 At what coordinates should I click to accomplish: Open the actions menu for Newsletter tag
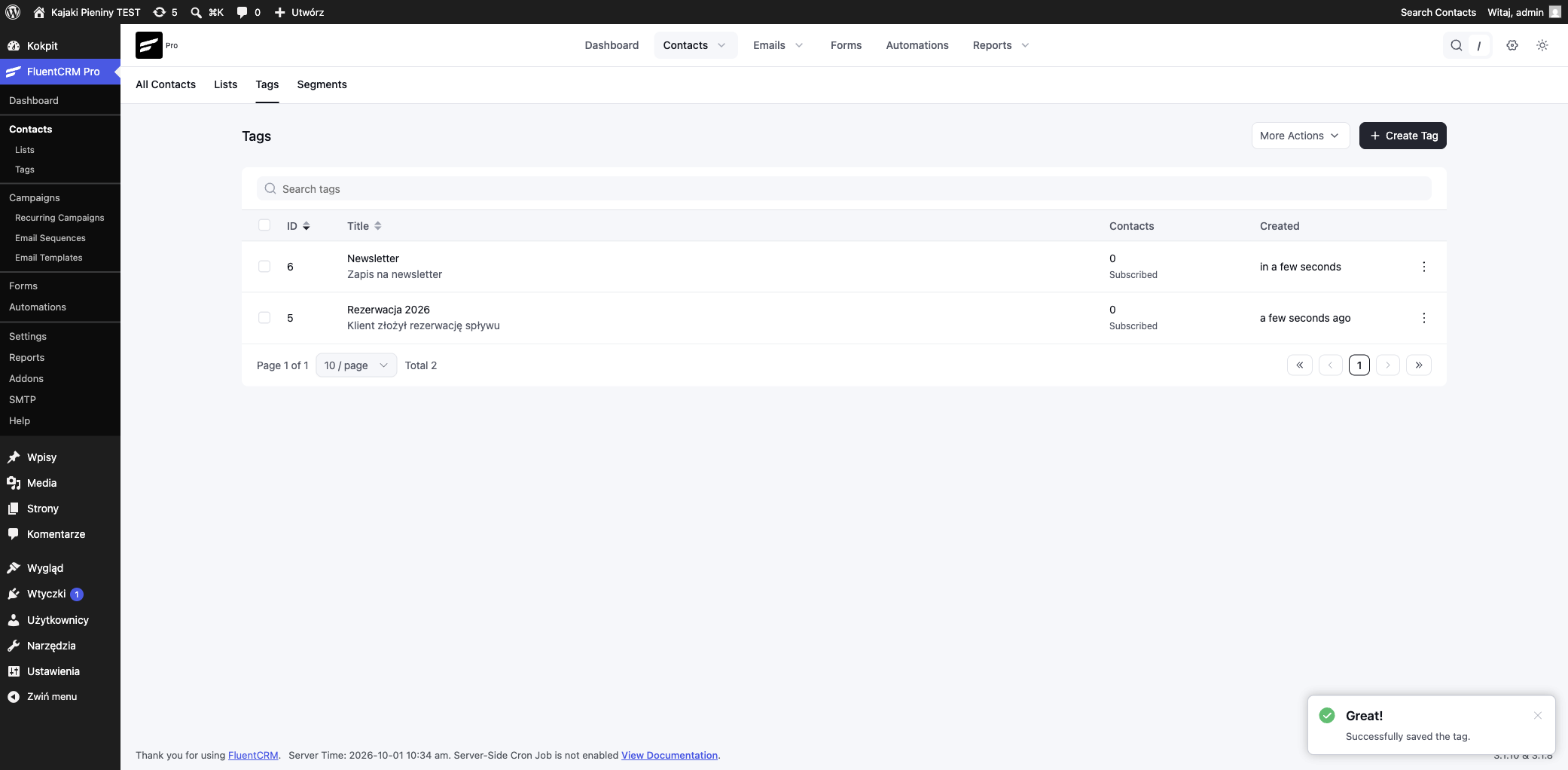coord(1423,267)
